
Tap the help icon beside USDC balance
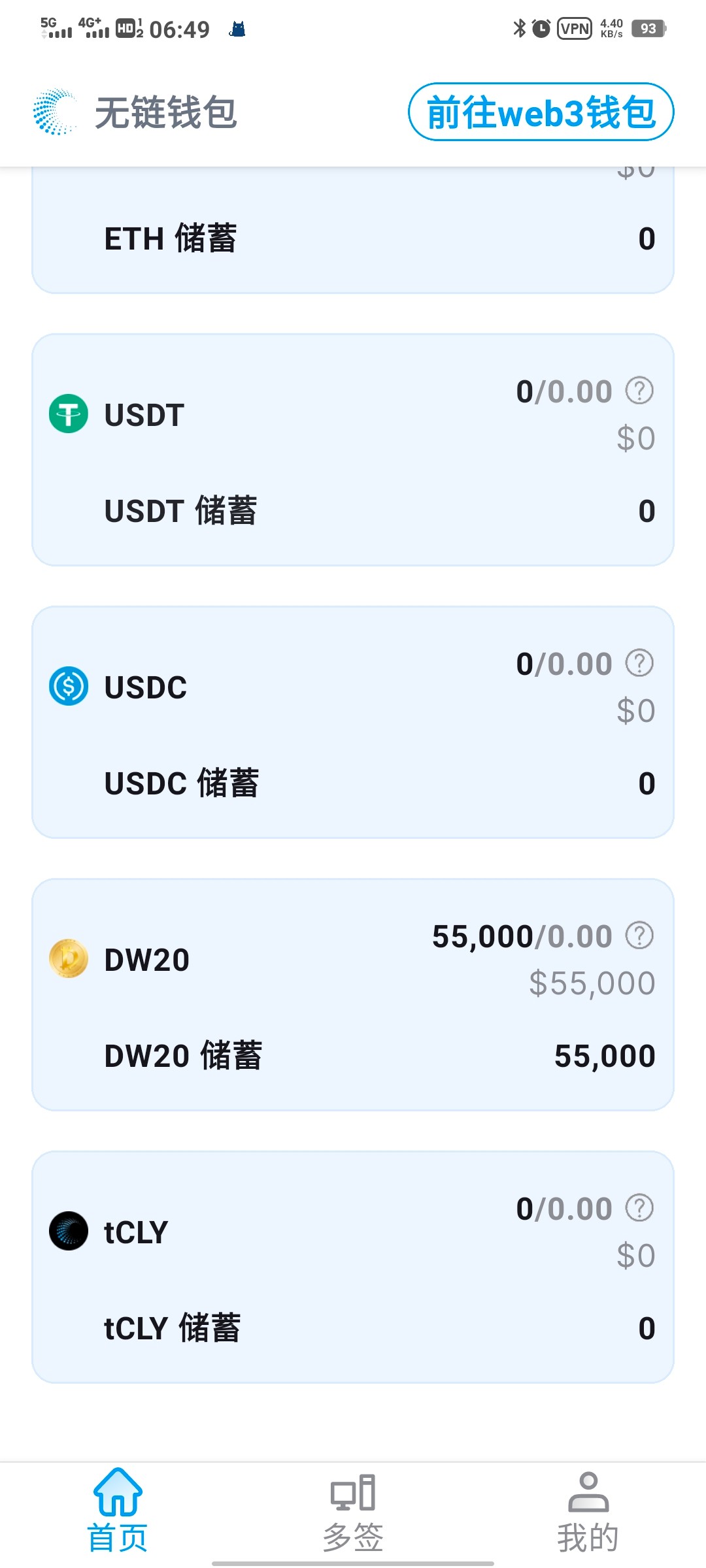tap(639, 663)
